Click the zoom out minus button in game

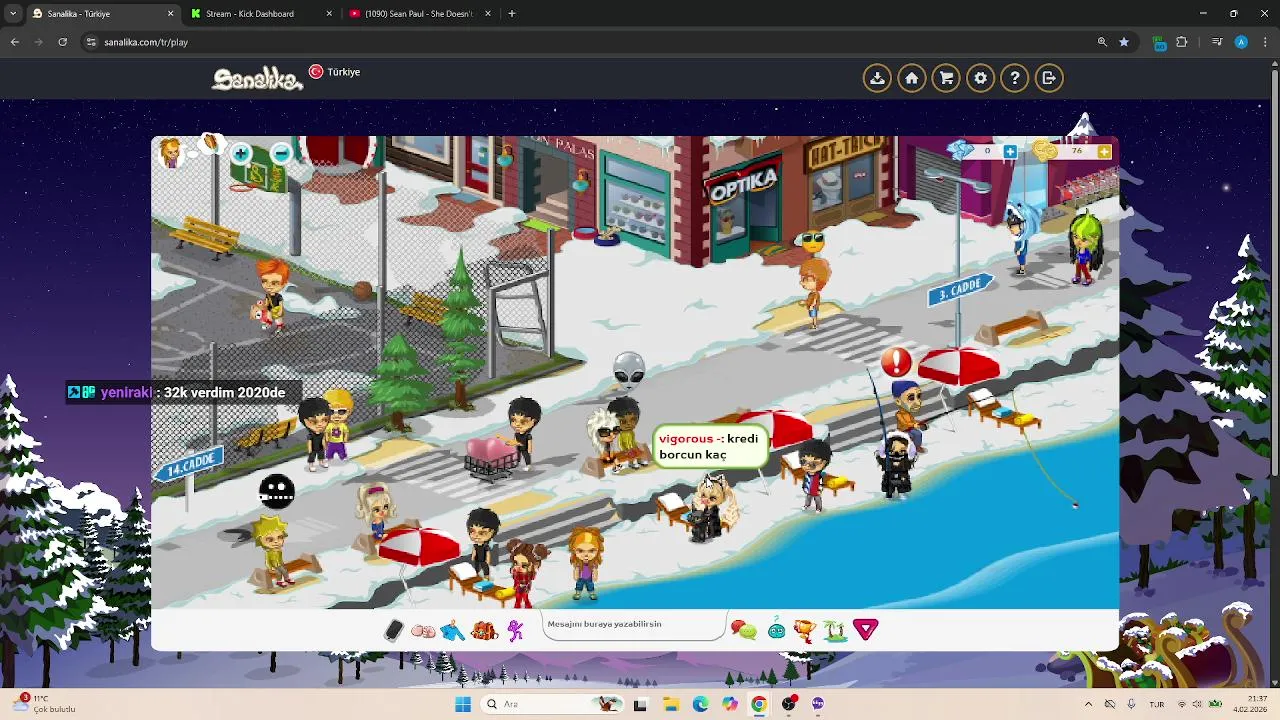pyautogui.click(x=281, y=154)
